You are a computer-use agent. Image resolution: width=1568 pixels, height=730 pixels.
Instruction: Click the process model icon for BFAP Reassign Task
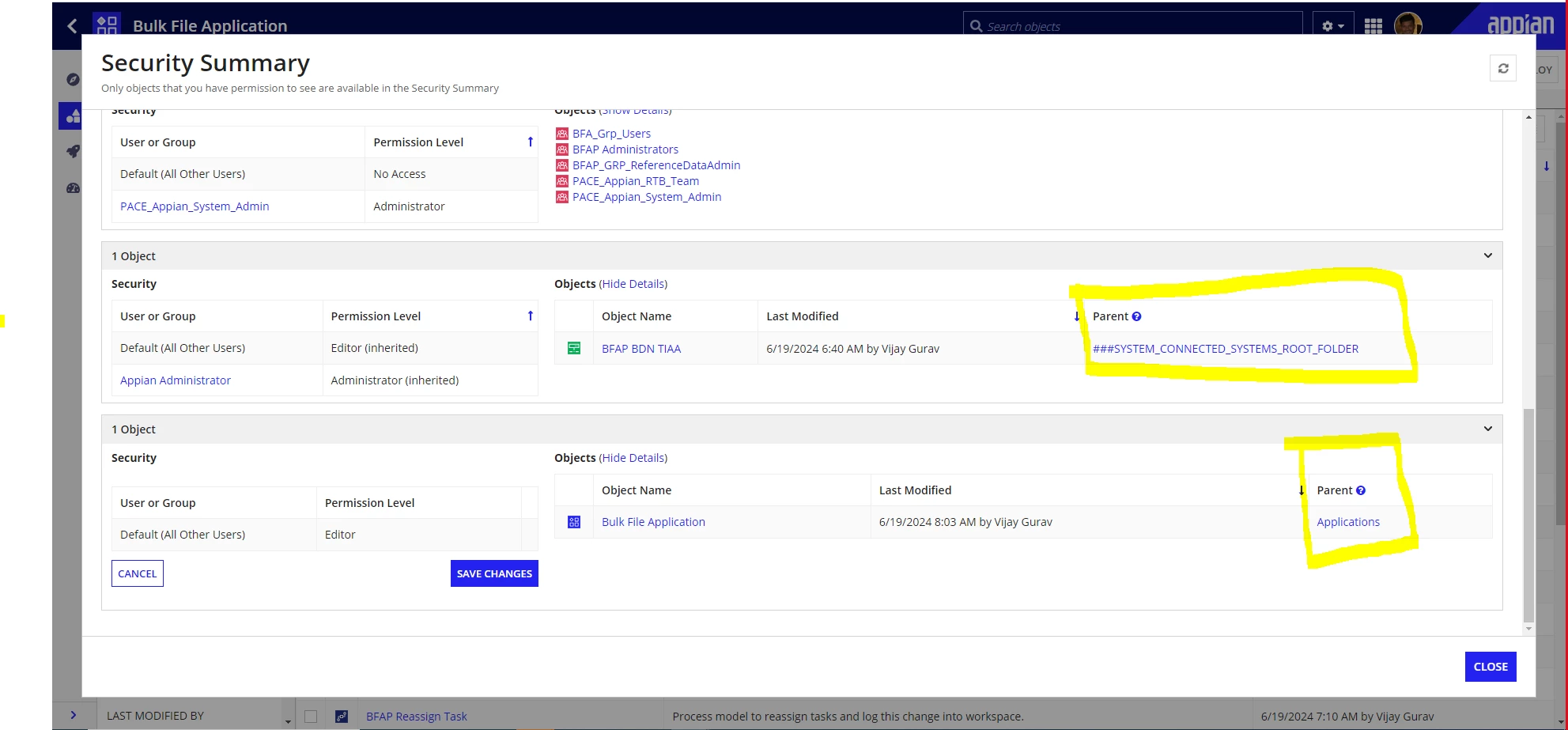tap(342, 717)
